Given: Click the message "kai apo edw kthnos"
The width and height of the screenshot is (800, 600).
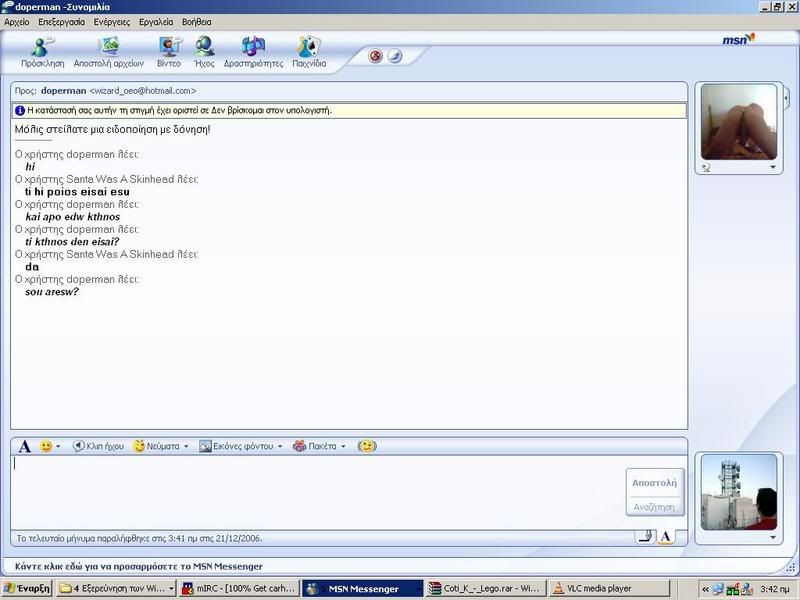Looking at the screenshot, I should pyautogui.click(x=73, y=217).
